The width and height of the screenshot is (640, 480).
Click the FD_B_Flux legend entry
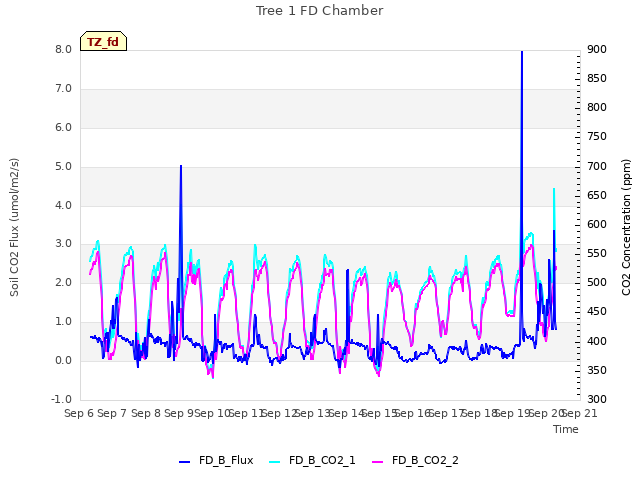216,461
